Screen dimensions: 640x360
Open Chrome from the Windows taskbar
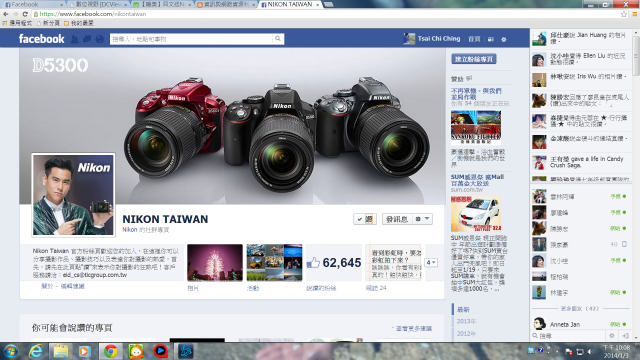click(x=110, y=351)
